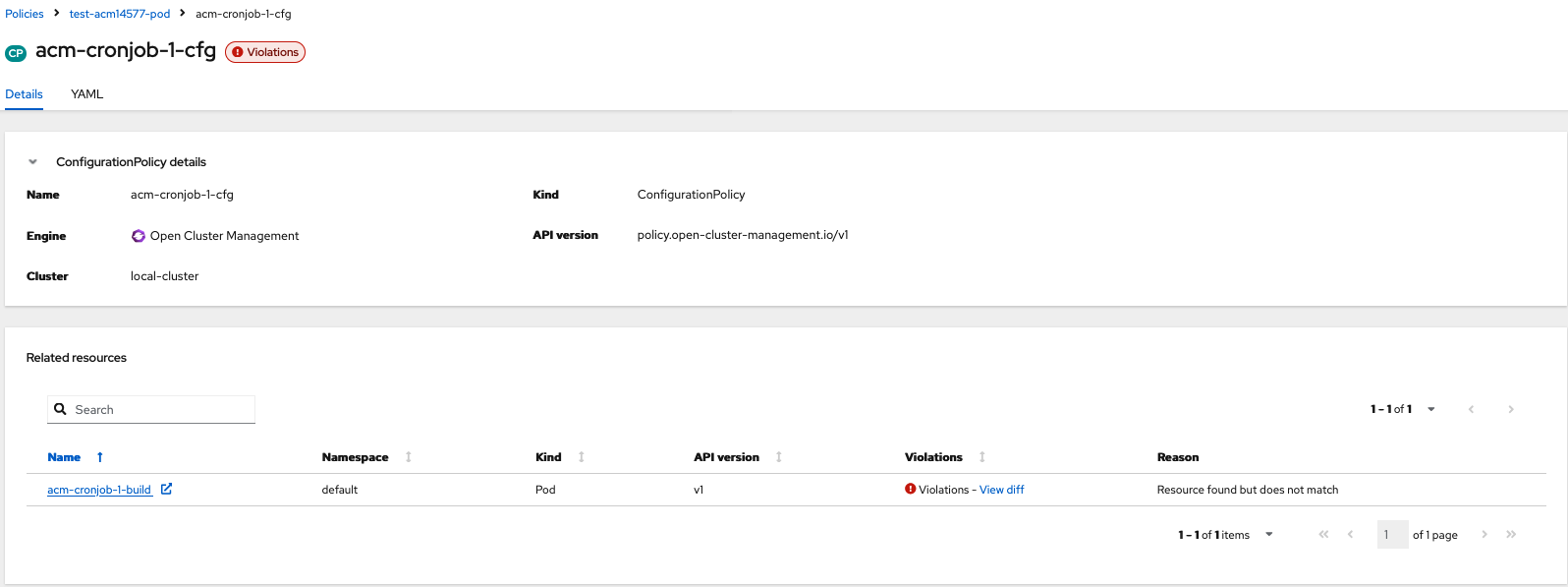
Task: Open the bottom items-per-page dropdown
Action: pos(1269,535)
